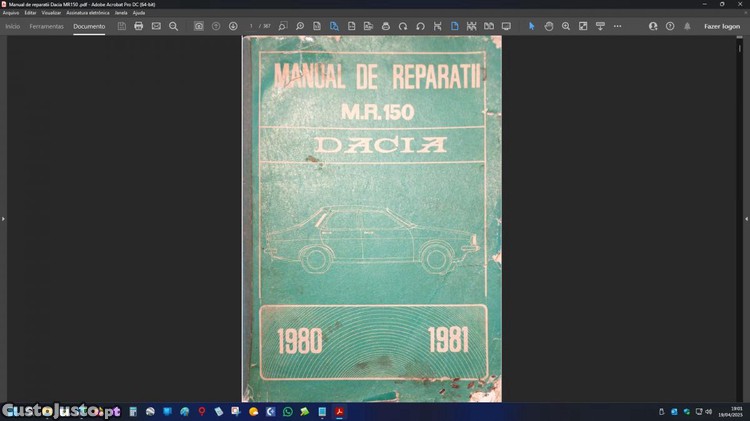Viewport: 750px width, 421px height.
Task: Click the email envelope icon
Action: pyautogui.click(x=156, y=26)
